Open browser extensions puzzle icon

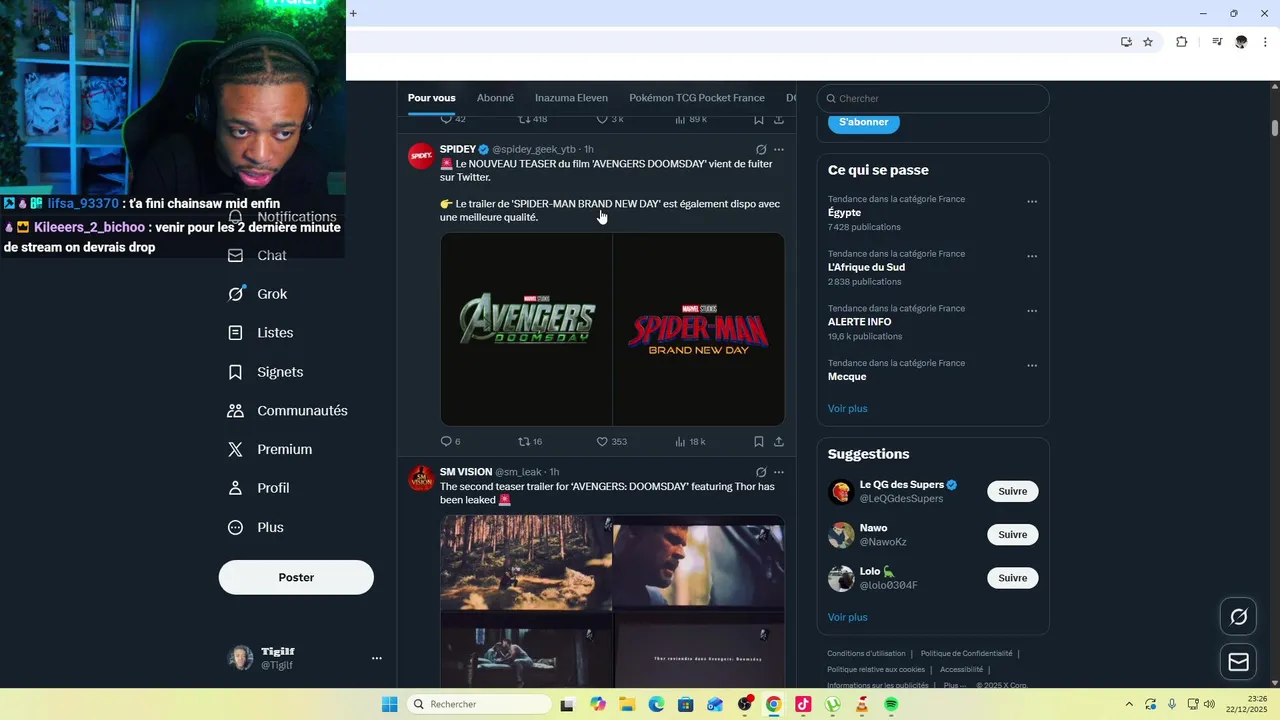[1181, 42]
